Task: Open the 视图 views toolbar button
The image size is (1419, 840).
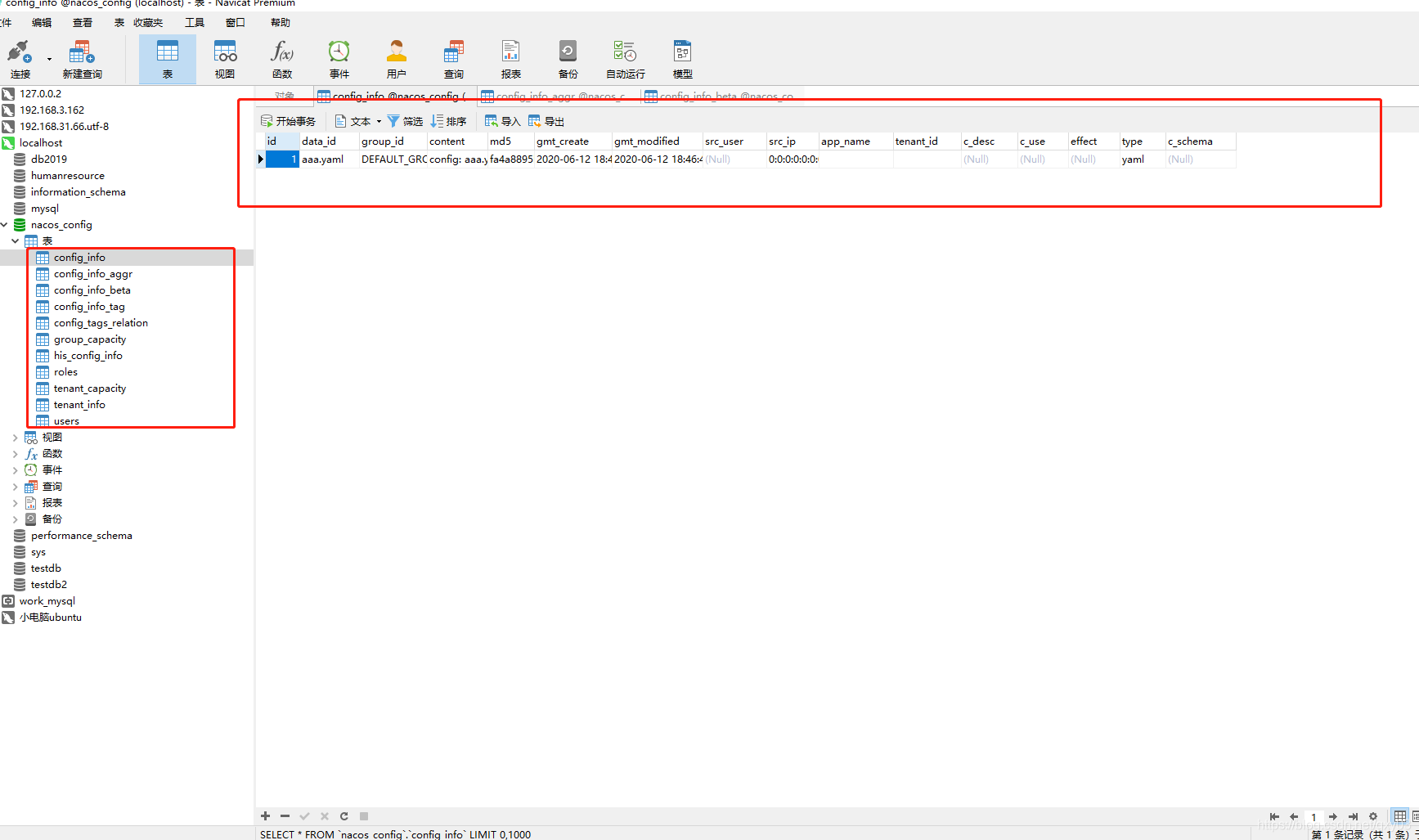Action: (x=225, y=60)
